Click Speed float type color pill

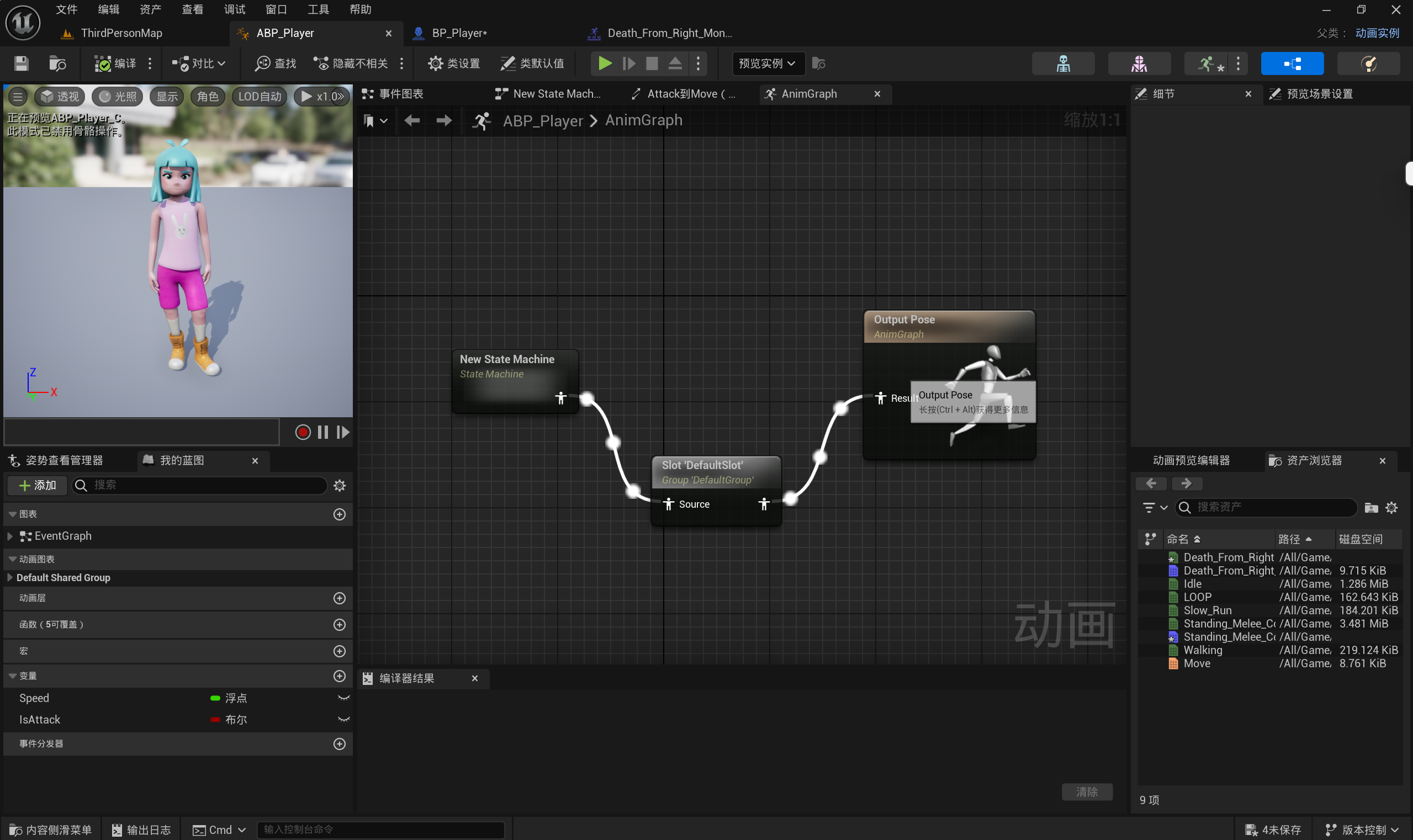215,699
